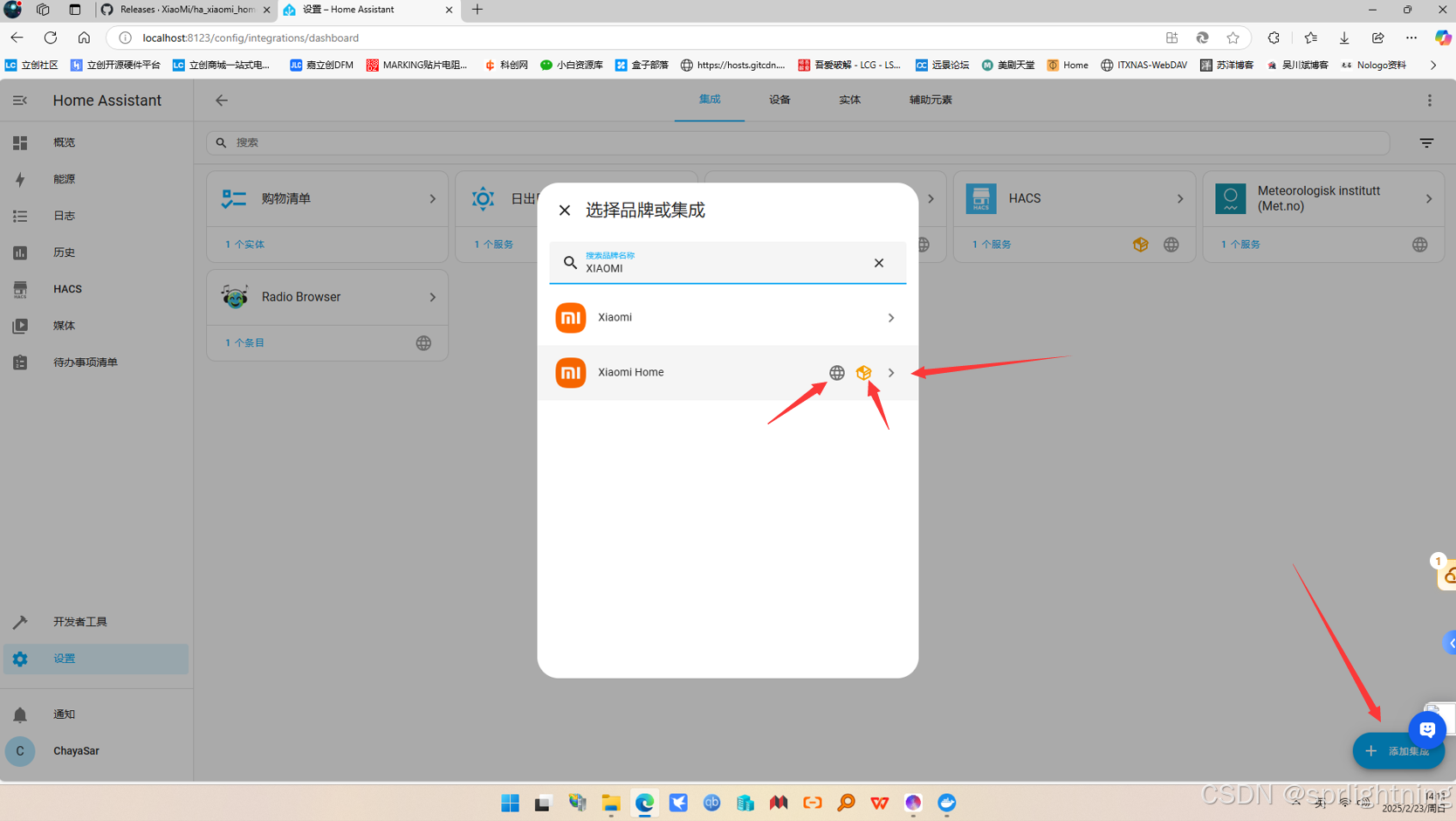Click the Edge icon in taskbar
Image resolution: width=1456 pixels, height=821 pixels.
click(645, 803)
